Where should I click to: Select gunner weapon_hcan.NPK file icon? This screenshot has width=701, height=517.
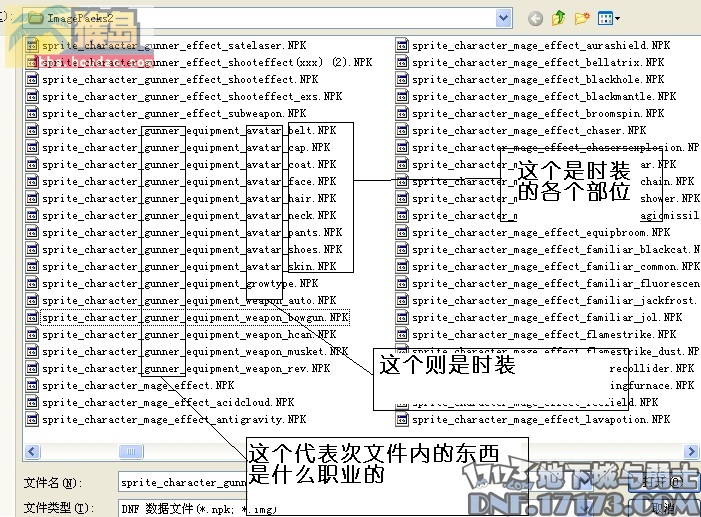coord(32,334)
